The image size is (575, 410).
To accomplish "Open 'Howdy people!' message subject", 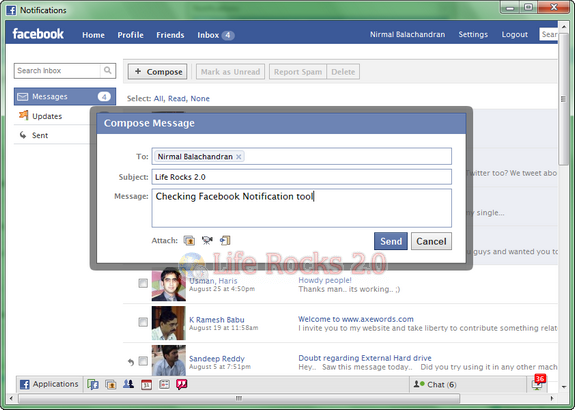I will point(325,280).
